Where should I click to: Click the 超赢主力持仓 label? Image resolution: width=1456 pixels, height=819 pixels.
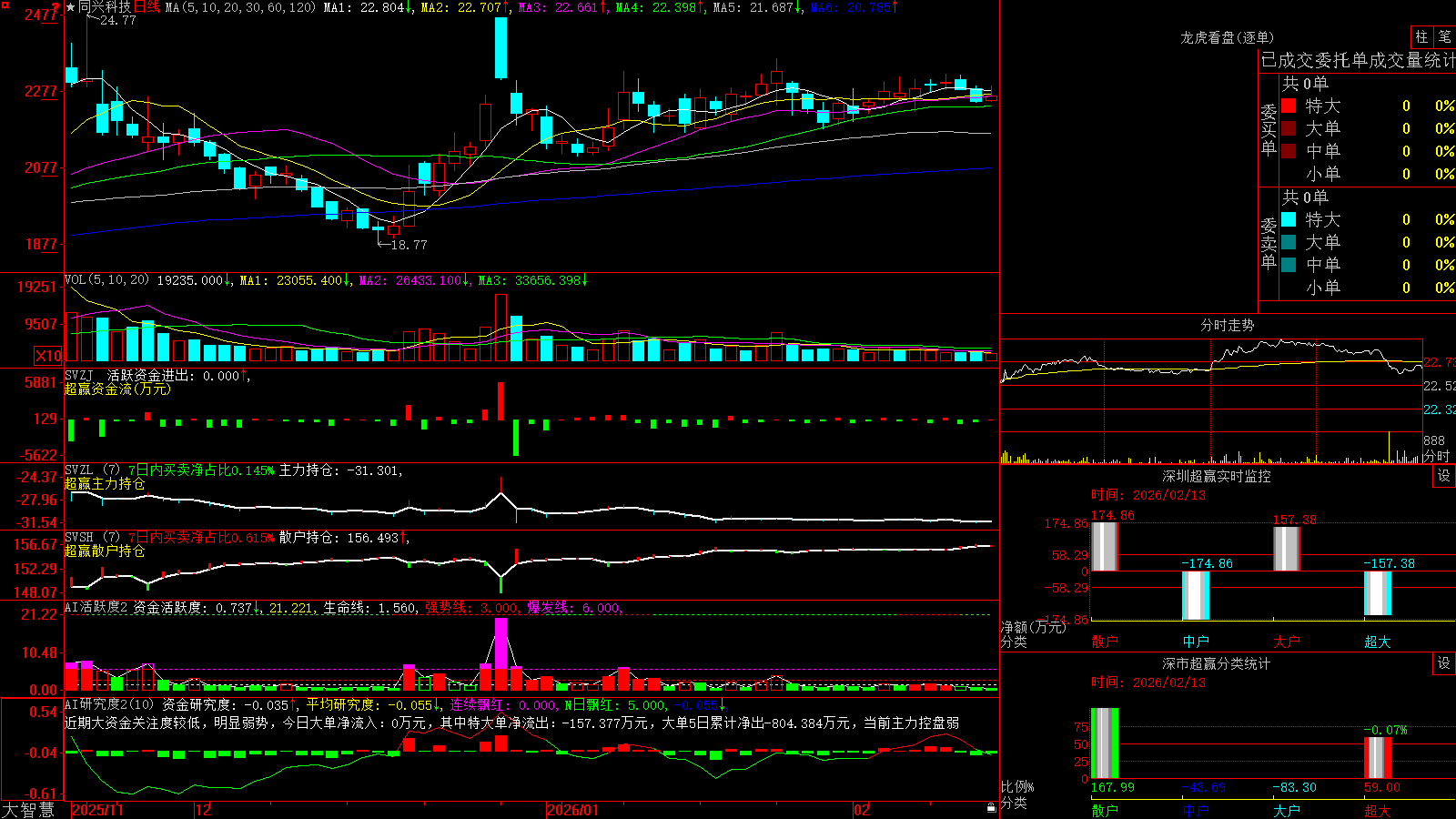pyautogui.click(x=105, y=484)
